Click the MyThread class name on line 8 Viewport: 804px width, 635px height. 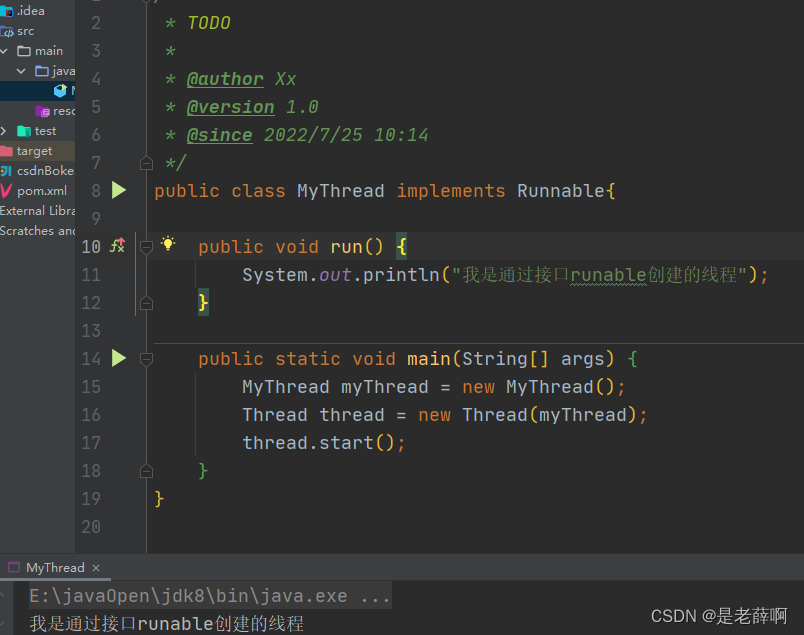(x=340, y=191)
